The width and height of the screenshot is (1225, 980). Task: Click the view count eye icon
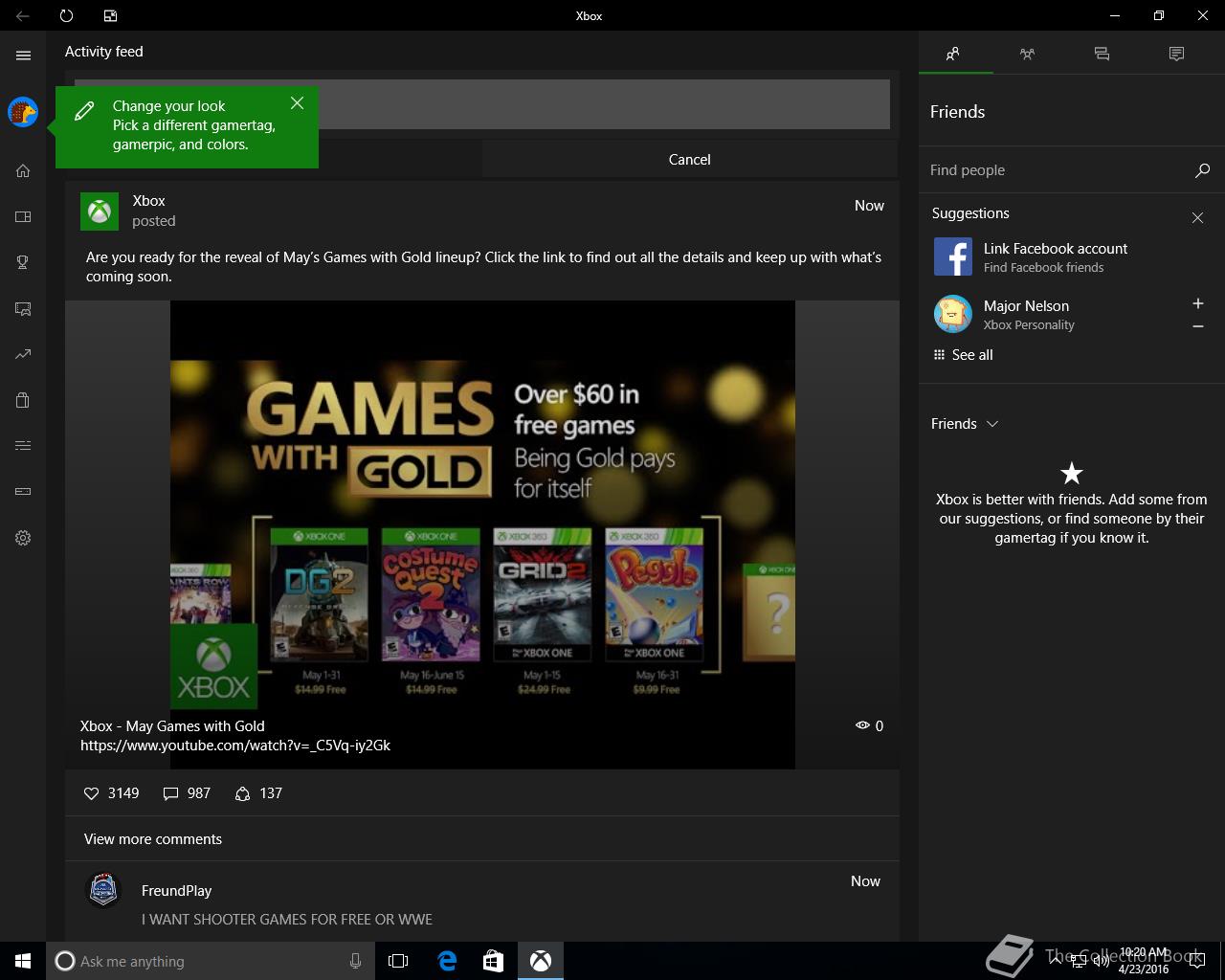862,725
